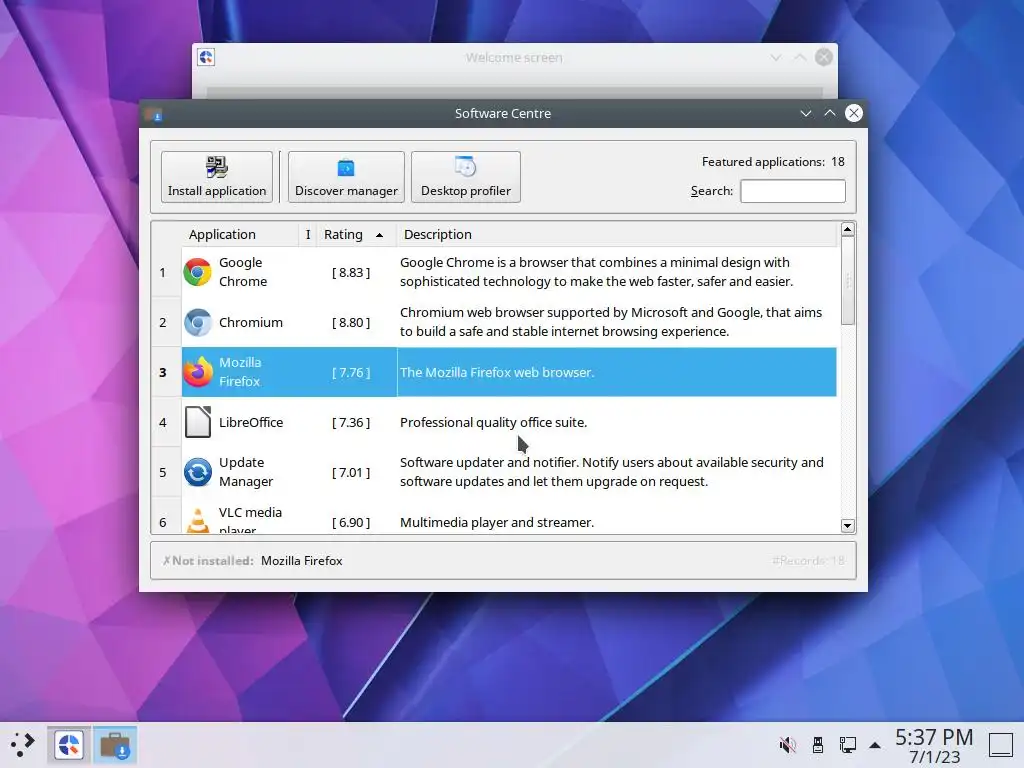Select the VLC cone icon
The image size is (1024, 768).
(197, 520)
